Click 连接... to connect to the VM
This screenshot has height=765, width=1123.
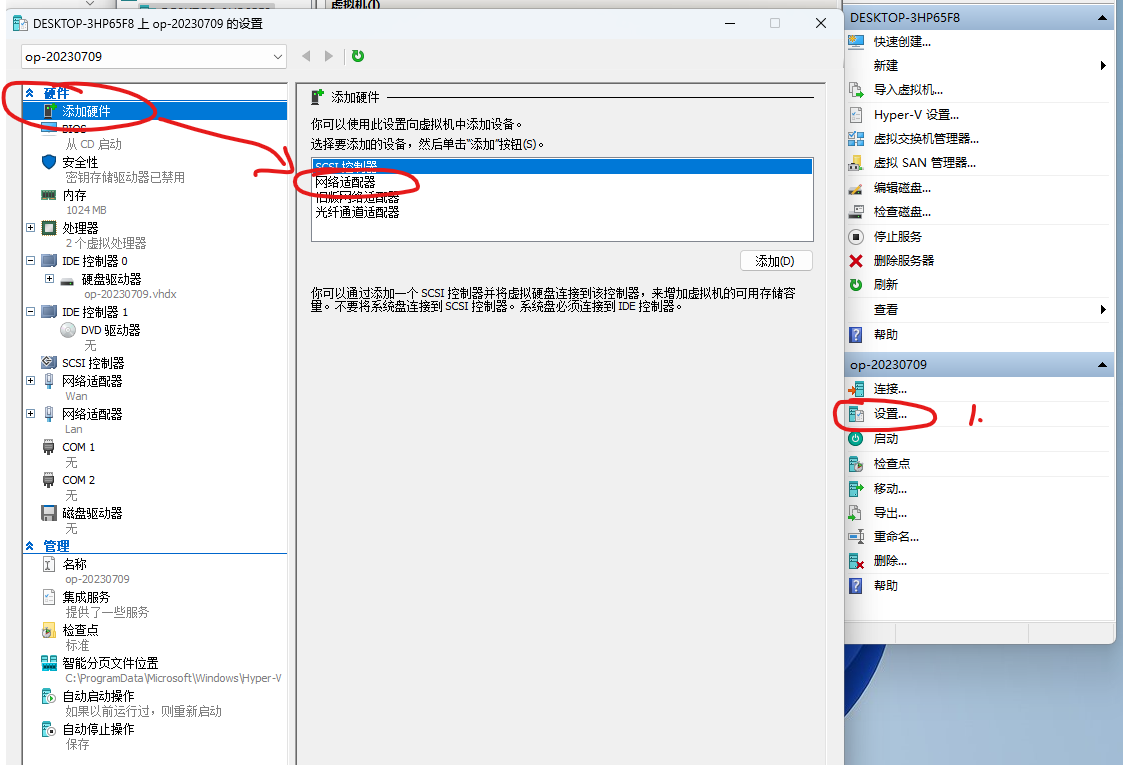click(x=890, y=389)
